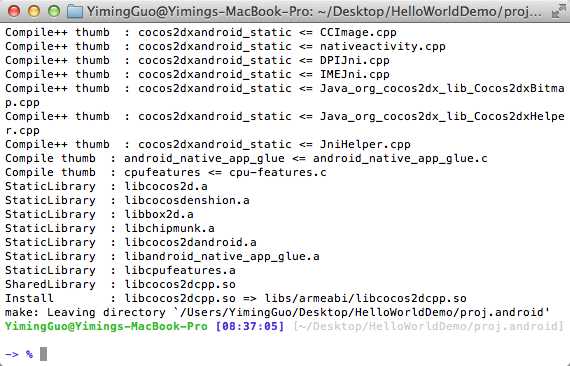Zoom the terminal with the green button
The image size is (570, 366).
(54, 11)
